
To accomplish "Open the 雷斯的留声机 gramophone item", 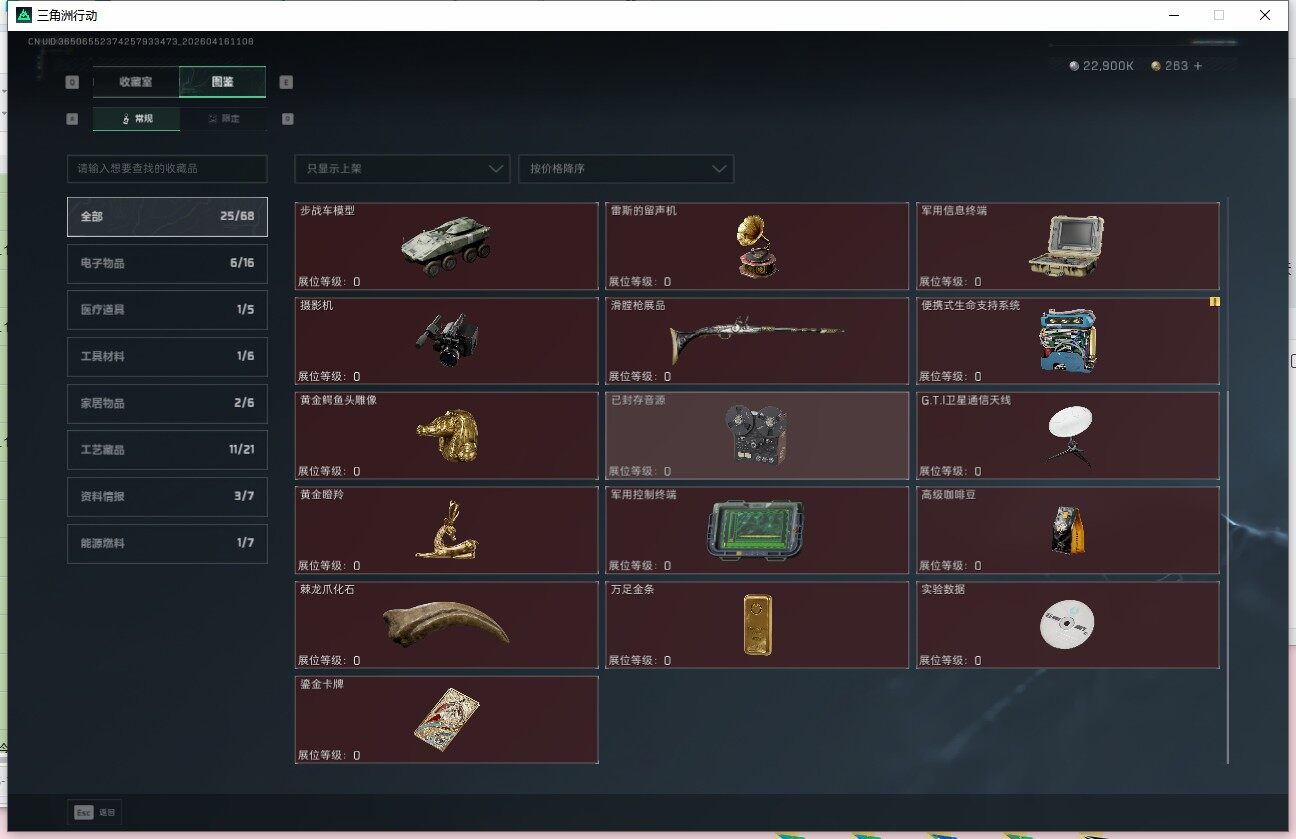I will pyautogui.click(x=757, y=246).
